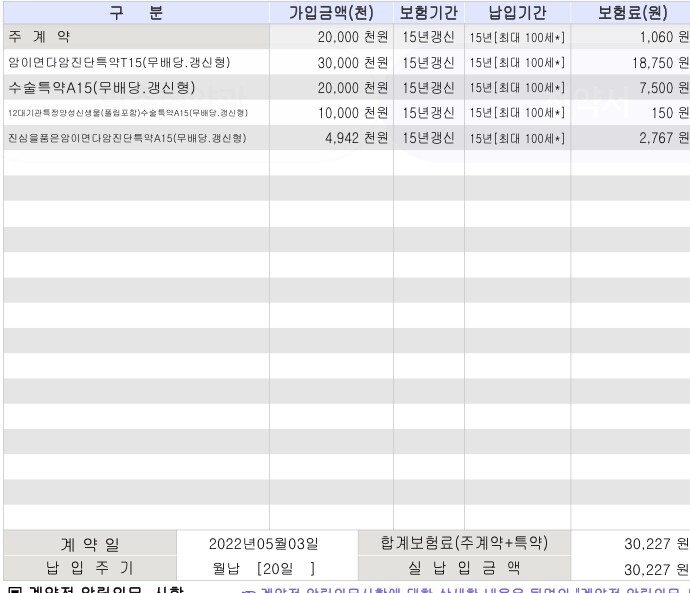Click the 가입금액(천) column header

tap(331, 12)
